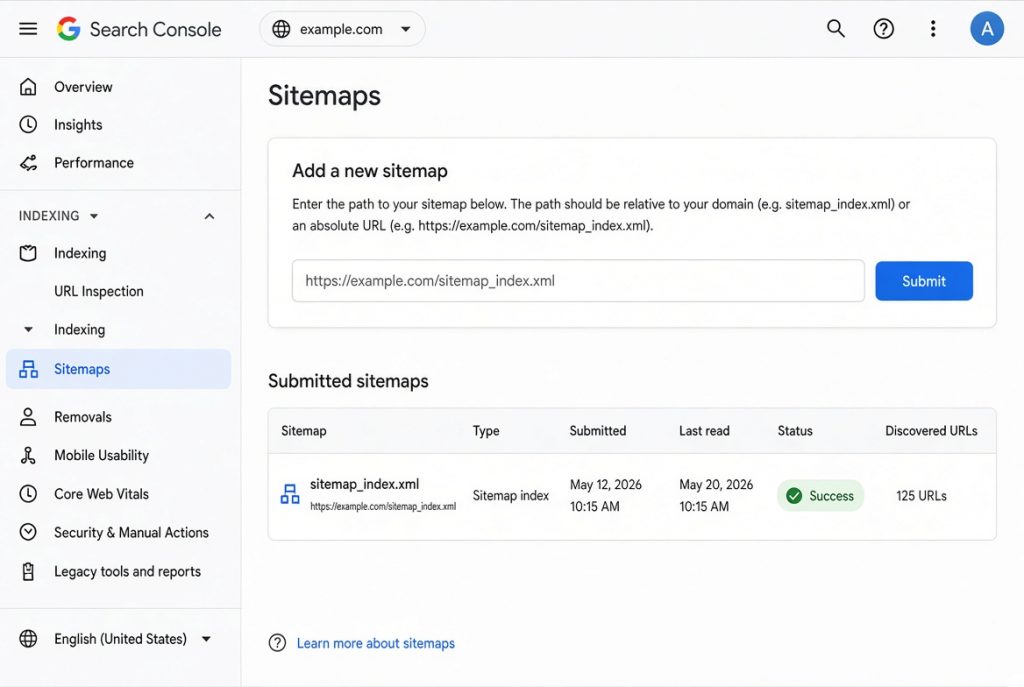
Task: Click the small arrow next to INDEXING header
Action: (94, 216)
